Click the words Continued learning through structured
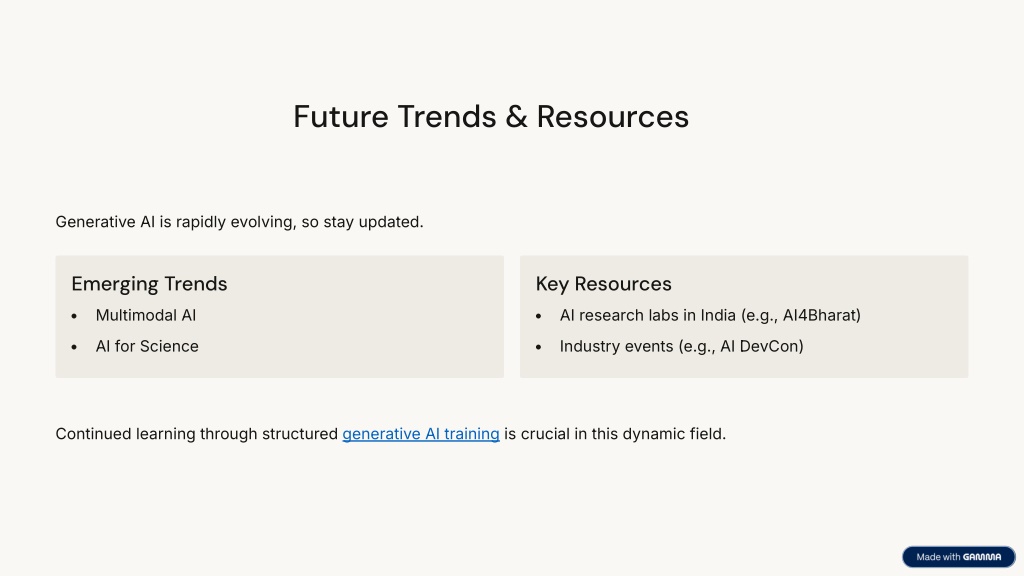Viewport: 1024px width, 576px height. pos(197,434)
